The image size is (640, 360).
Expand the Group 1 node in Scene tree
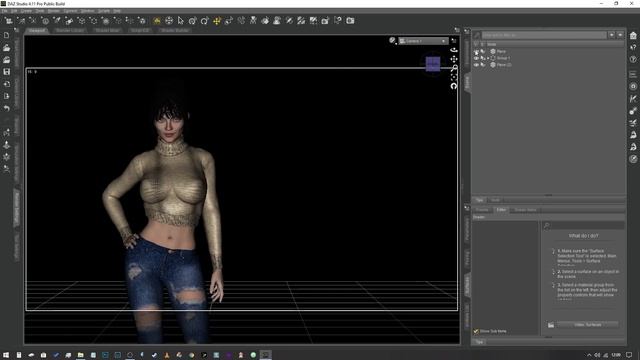point(488,58)
